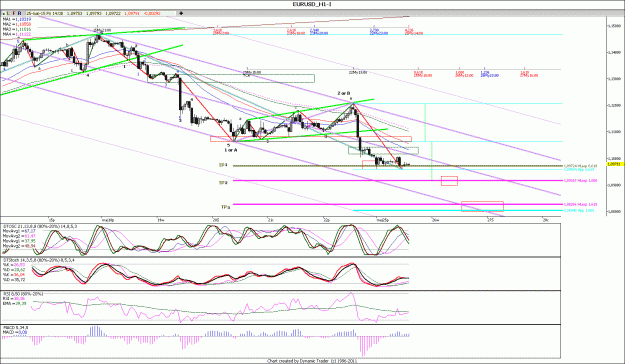Viewport: 625px width, 364px height.
Task: Click the F button in chart toolbar
Action: coord(14,13)
